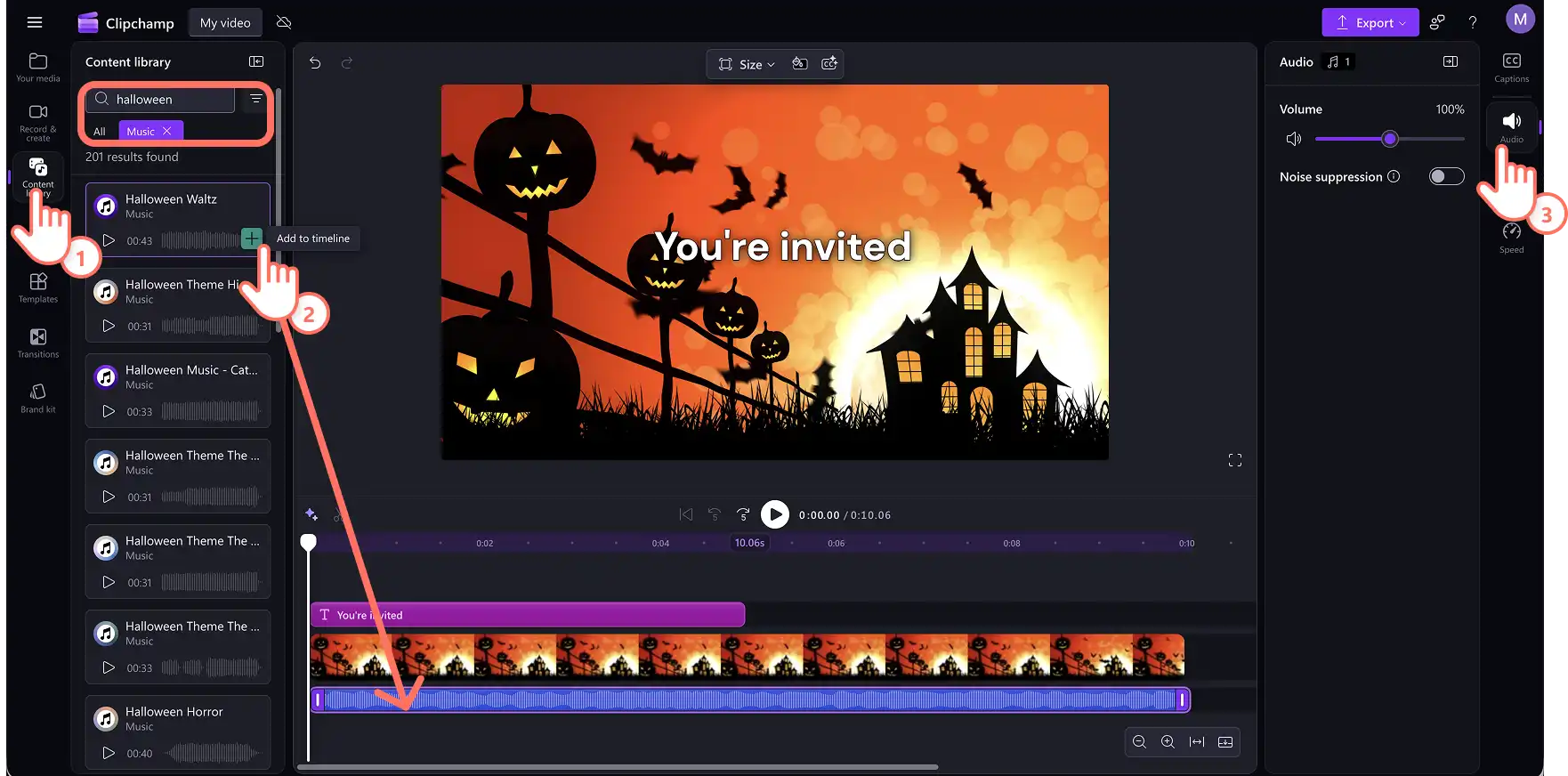Open the Templates sidebar section

(38, 287)
